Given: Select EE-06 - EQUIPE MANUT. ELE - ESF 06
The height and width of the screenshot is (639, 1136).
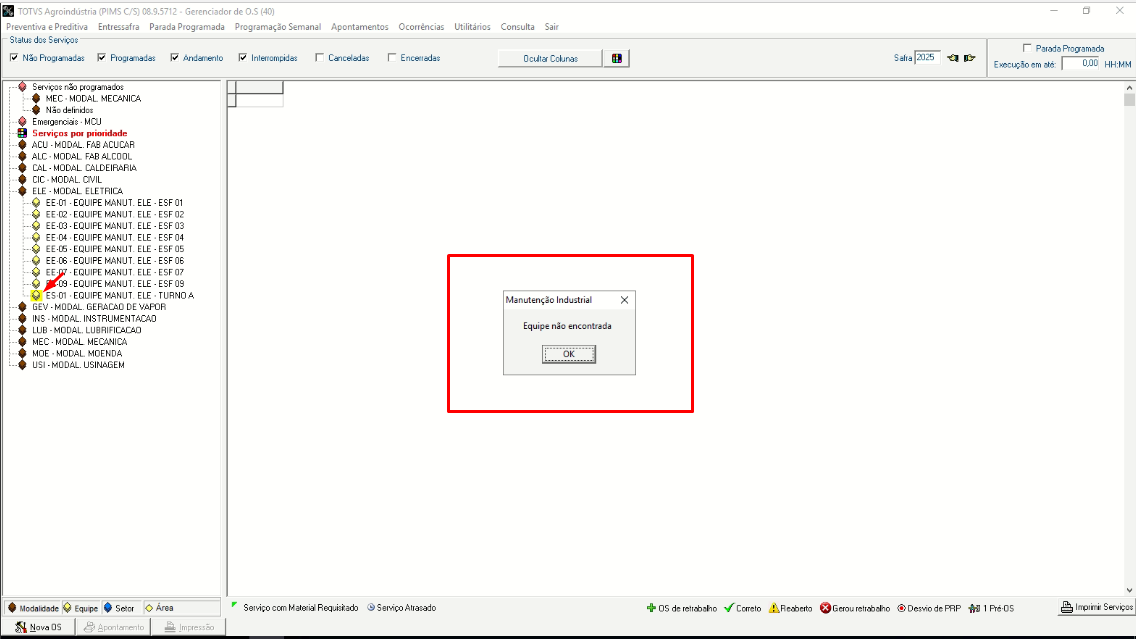Looking at the screenshot, I should 114,261.
